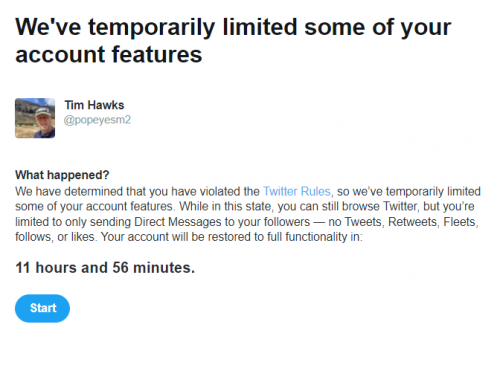
Task: Select Tim Hawks profile avatar photo
Action: coord(35,118)
